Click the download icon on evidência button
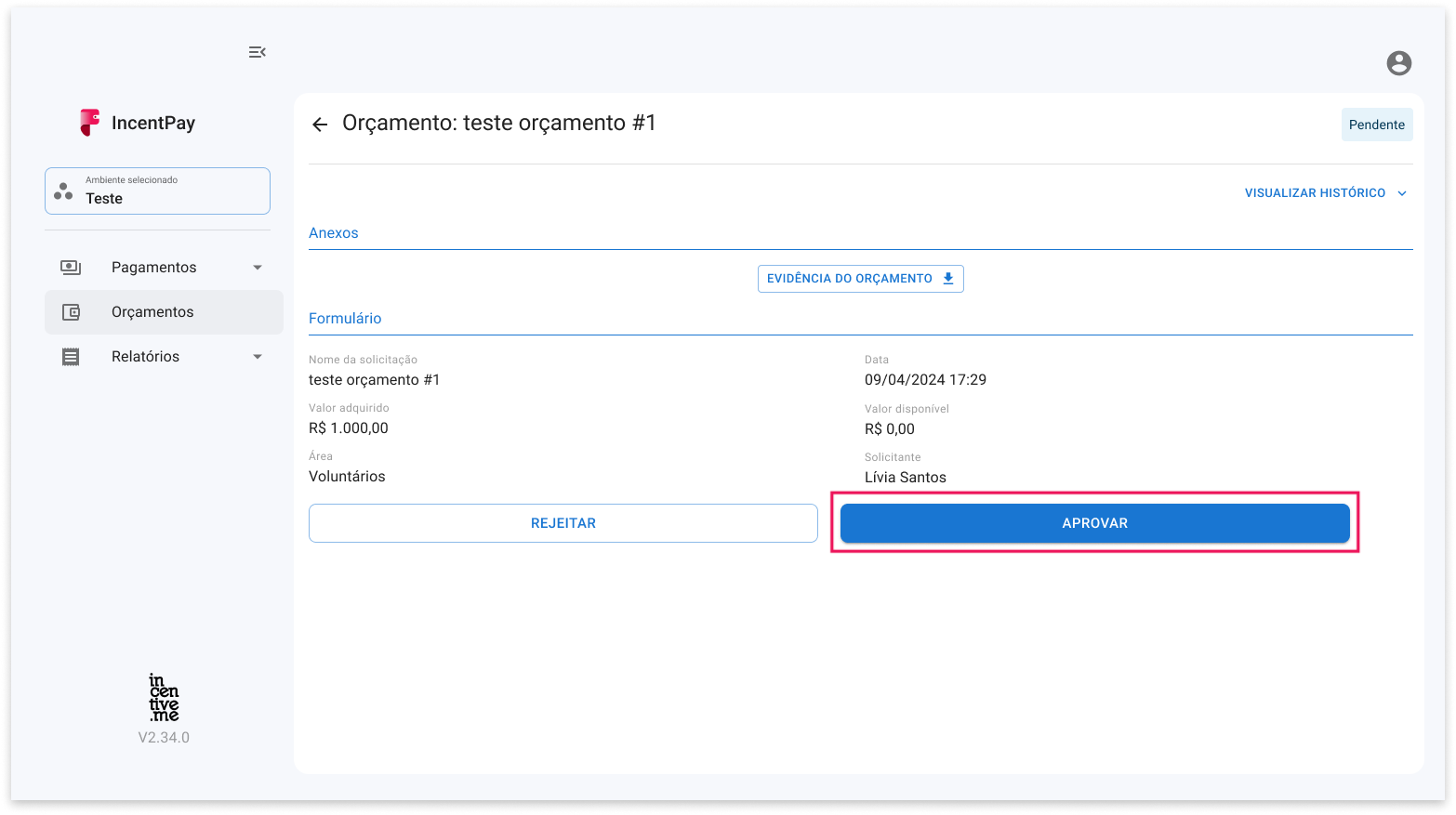The image size is (1456, 815). tap(948, 279)
